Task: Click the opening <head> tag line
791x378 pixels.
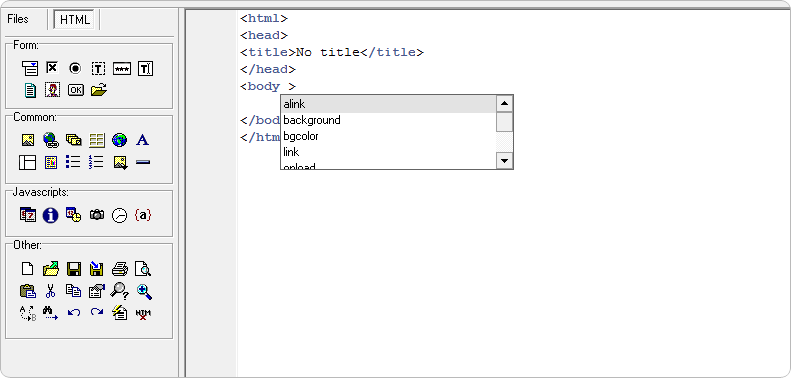Action: click(x=264, y=35)
